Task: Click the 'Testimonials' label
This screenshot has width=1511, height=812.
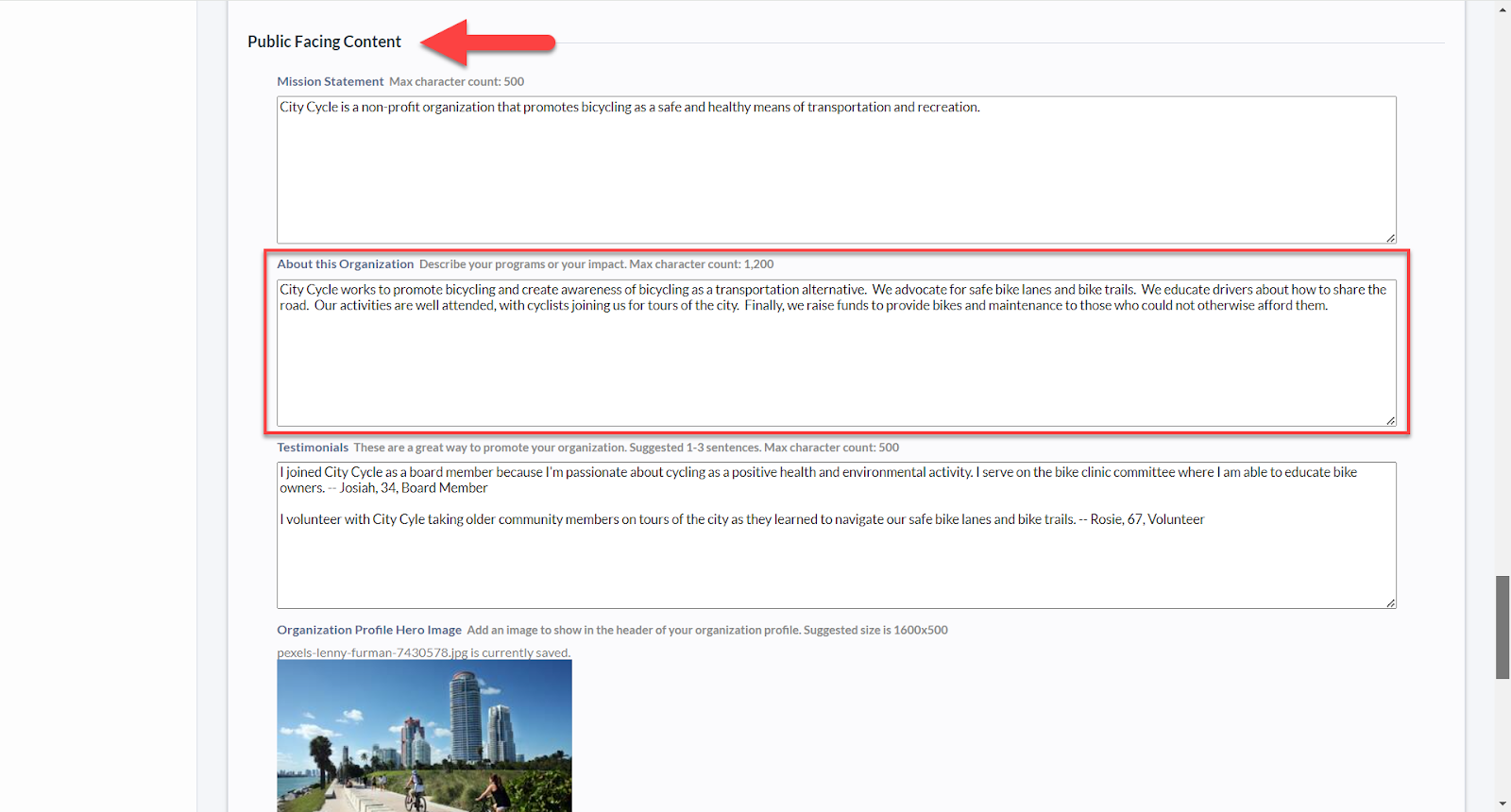Action: pos(313,448)
